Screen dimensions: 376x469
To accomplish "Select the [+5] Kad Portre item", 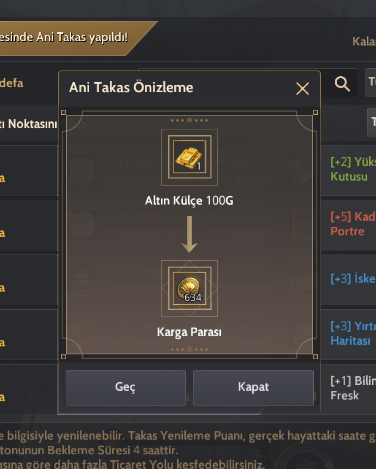I will (353, 224).
